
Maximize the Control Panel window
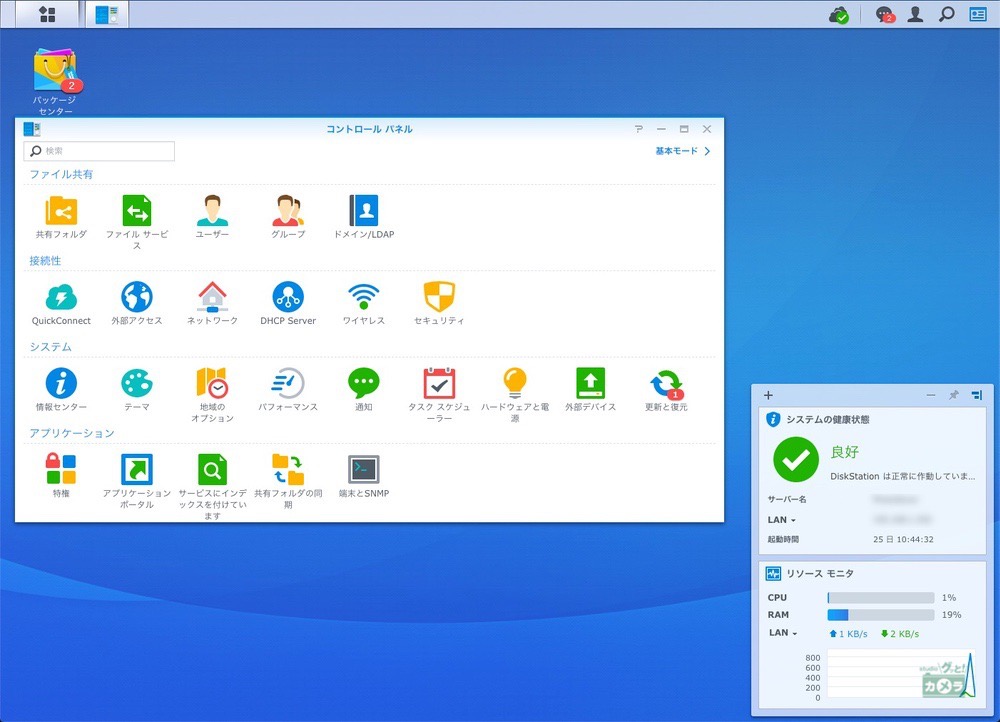pyautogui.click(x=684, y=129)
